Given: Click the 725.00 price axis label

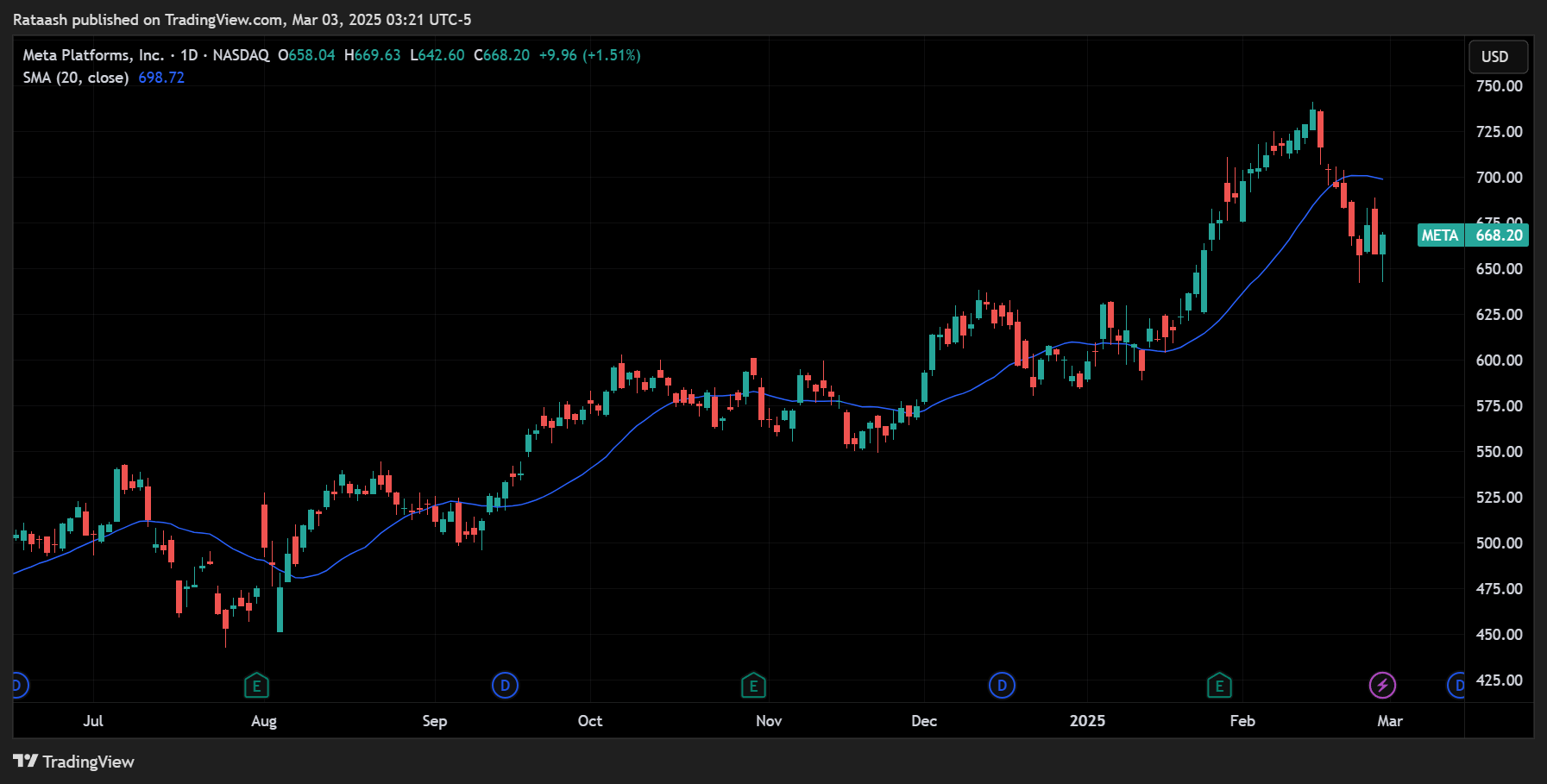Looking at the screenshot, I should point(1500,132).
